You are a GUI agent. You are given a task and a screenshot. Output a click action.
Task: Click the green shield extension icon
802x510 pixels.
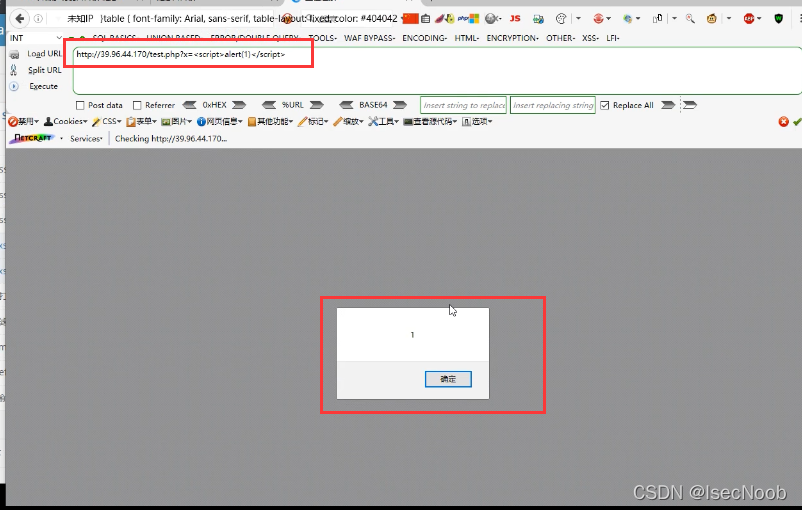(778, 19)
